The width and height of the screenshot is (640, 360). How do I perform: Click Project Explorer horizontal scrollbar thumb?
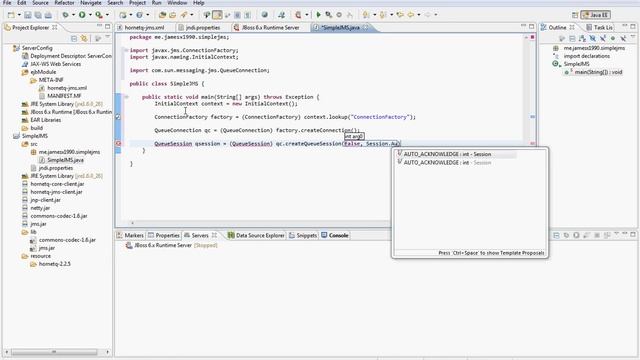54,352
